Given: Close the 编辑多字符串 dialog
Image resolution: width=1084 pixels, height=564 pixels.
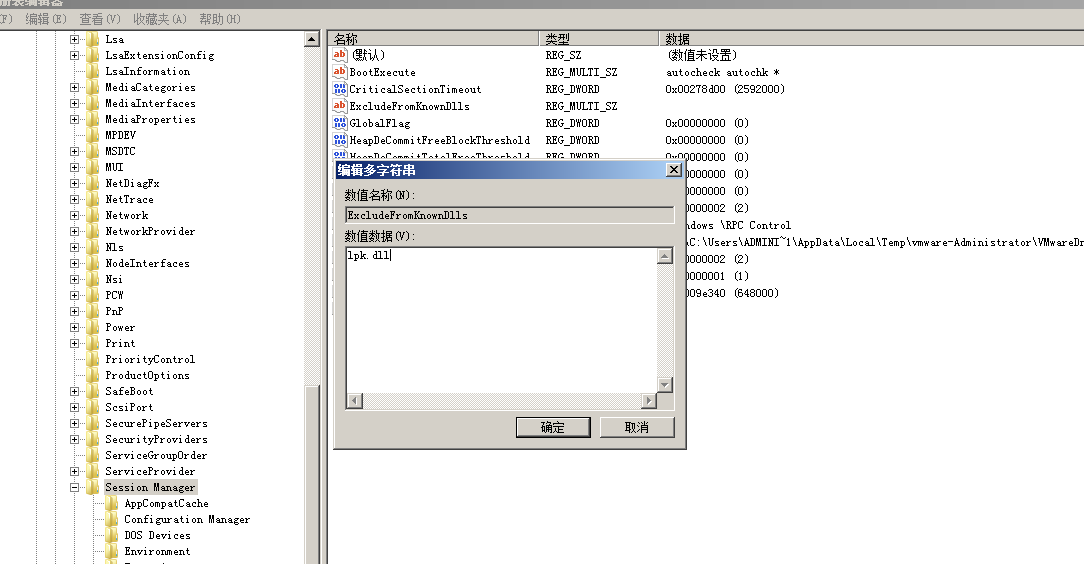Looking at the screenshot, I should tap(673, 170).
